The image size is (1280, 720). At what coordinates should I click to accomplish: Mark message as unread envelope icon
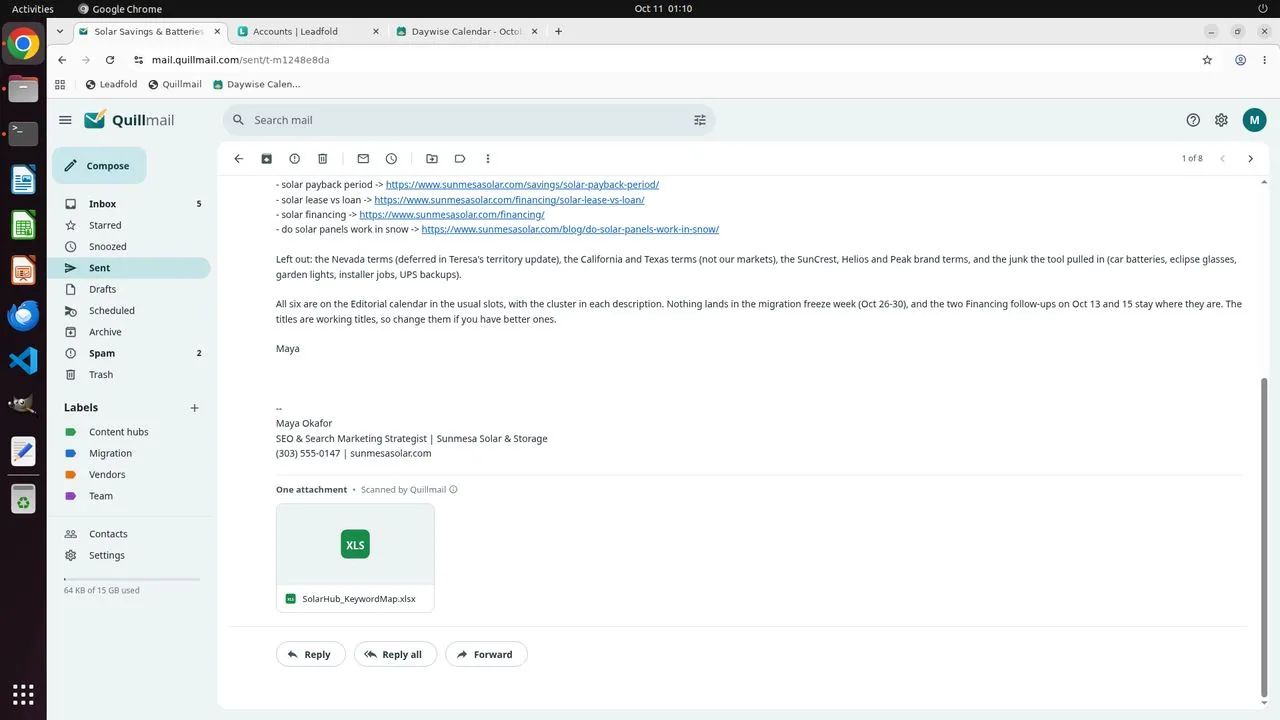click(363, 159)
